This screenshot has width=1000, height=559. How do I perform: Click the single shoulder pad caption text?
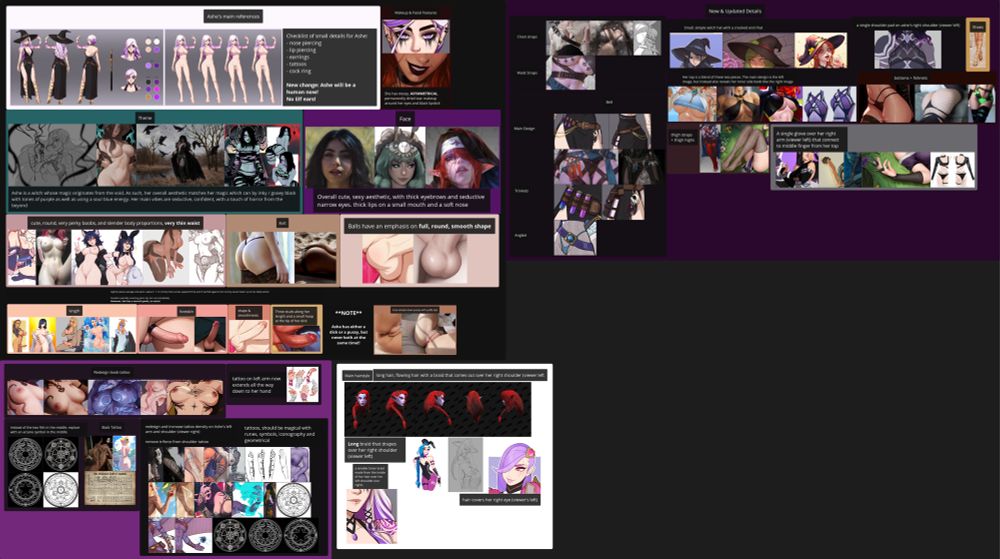[x=908, y=25]
